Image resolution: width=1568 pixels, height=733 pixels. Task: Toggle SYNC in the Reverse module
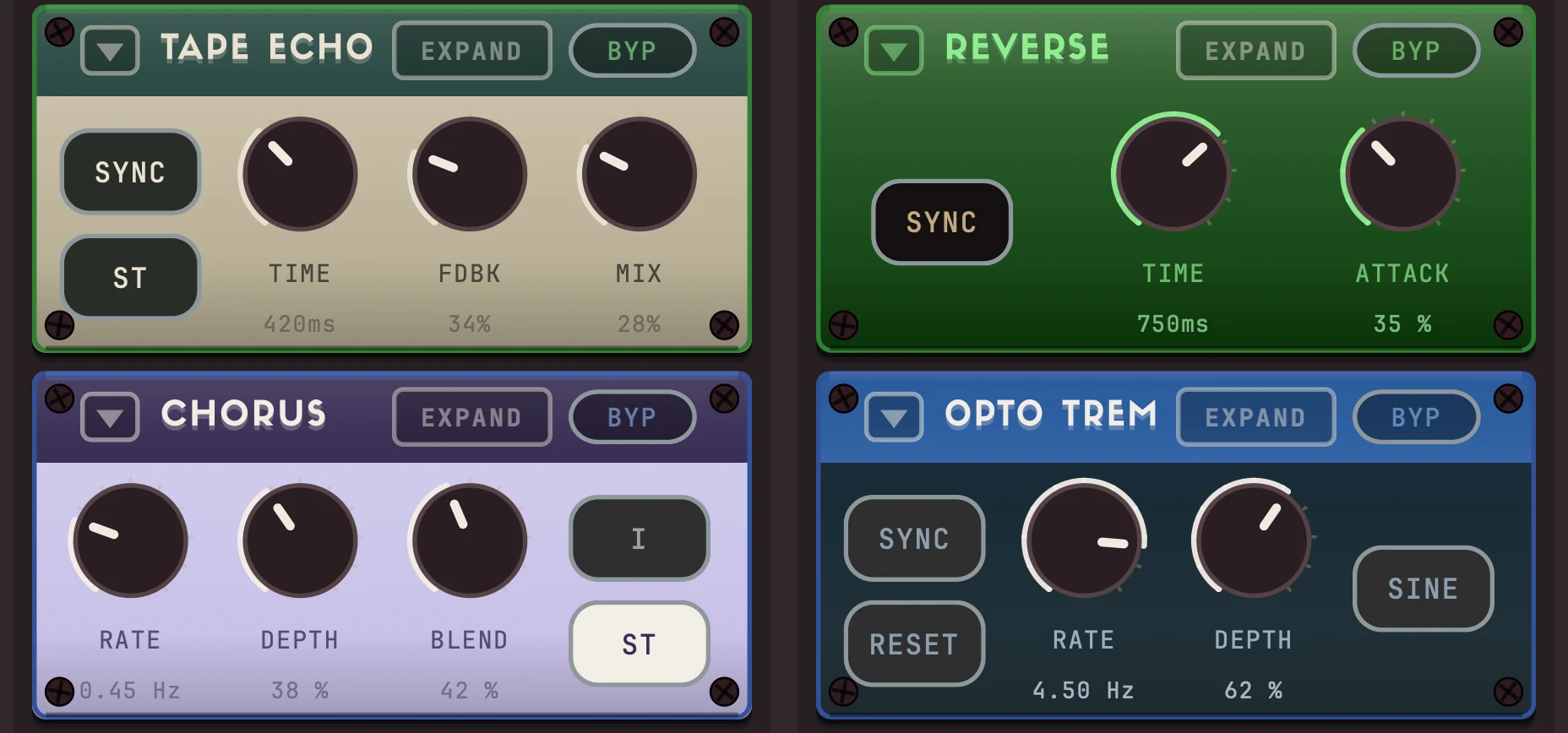[x=942, y=222]
